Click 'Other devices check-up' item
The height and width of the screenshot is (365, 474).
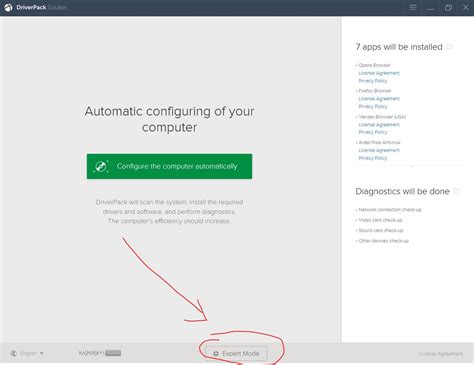(384, 241)
